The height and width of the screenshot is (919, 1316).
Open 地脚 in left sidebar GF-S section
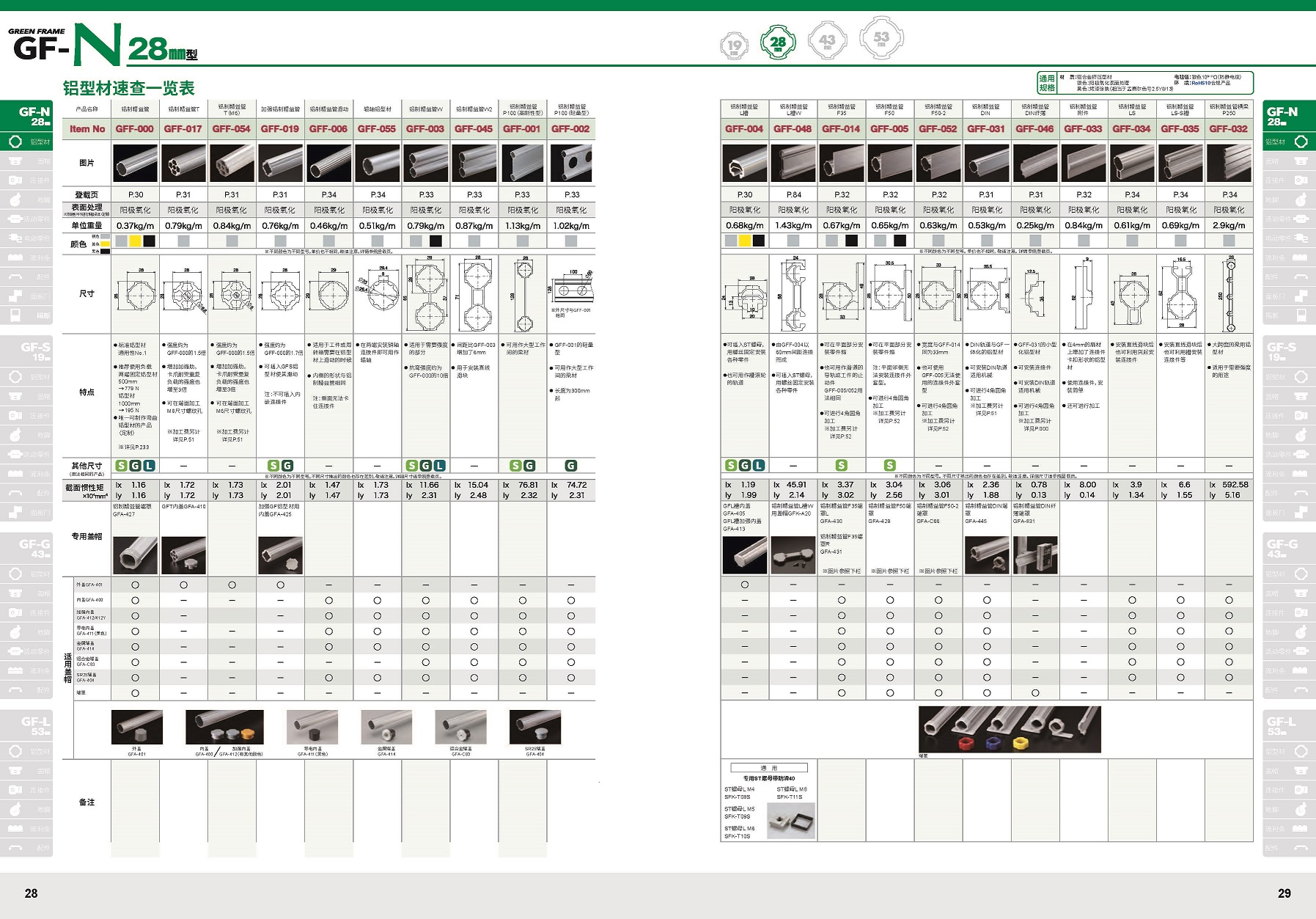point(26,435)
